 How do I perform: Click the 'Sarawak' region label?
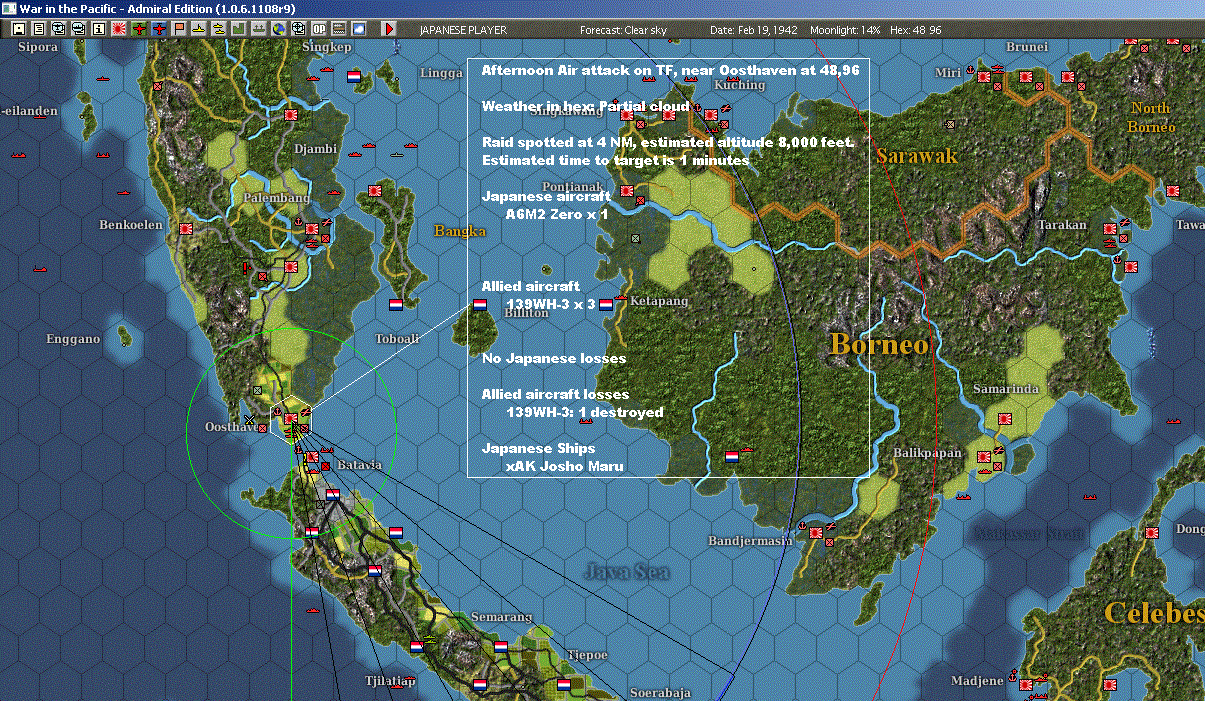pos(917,156)
